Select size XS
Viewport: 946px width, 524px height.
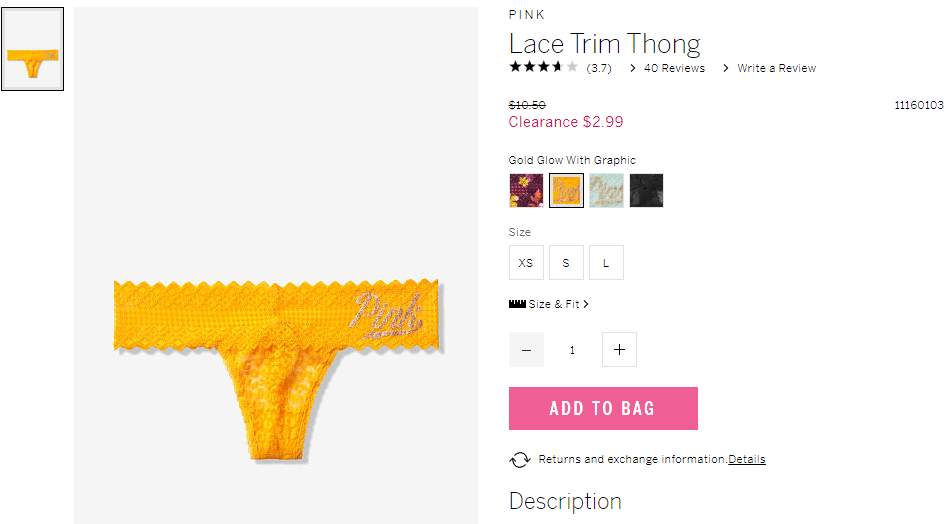[526, 263]
